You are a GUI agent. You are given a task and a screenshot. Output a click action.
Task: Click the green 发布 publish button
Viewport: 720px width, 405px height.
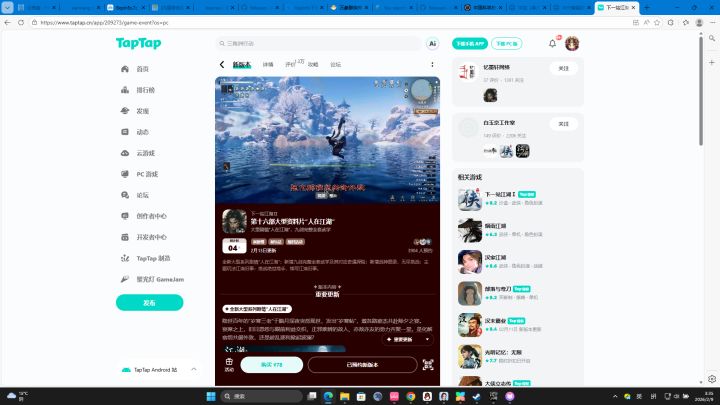click(x=149, y=303)
